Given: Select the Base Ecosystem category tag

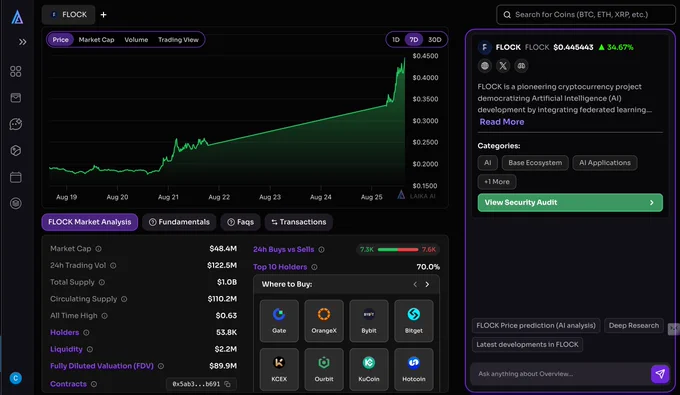Looking at the screenshot, I should 535,163.
